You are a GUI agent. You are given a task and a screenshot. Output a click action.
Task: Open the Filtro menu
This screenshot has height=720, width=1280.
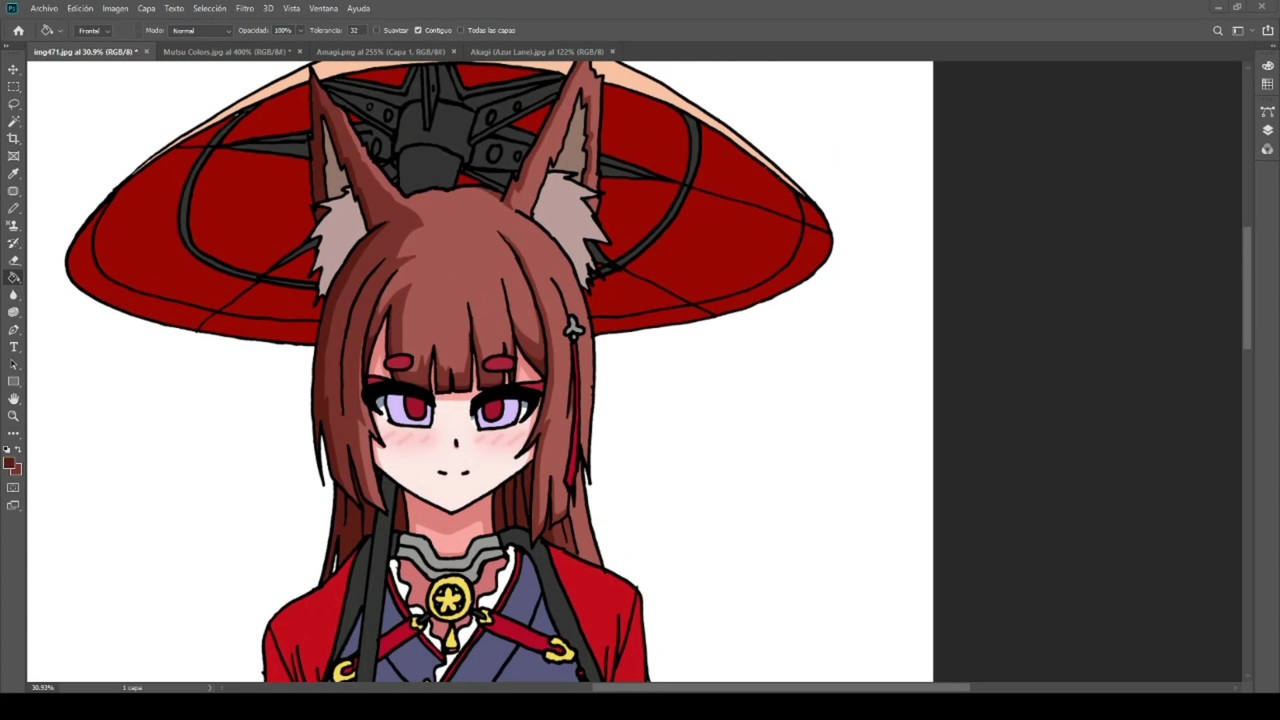pyautogui.click(x=244, y=8)
